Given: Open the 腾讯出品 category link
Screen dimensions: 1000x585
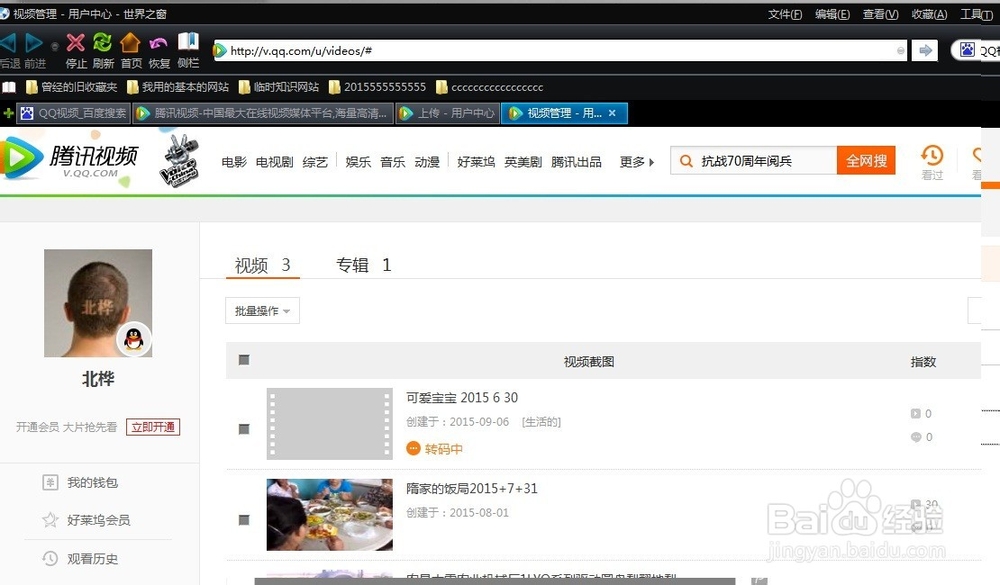Looking at the screenshot, I should [577, 162].
